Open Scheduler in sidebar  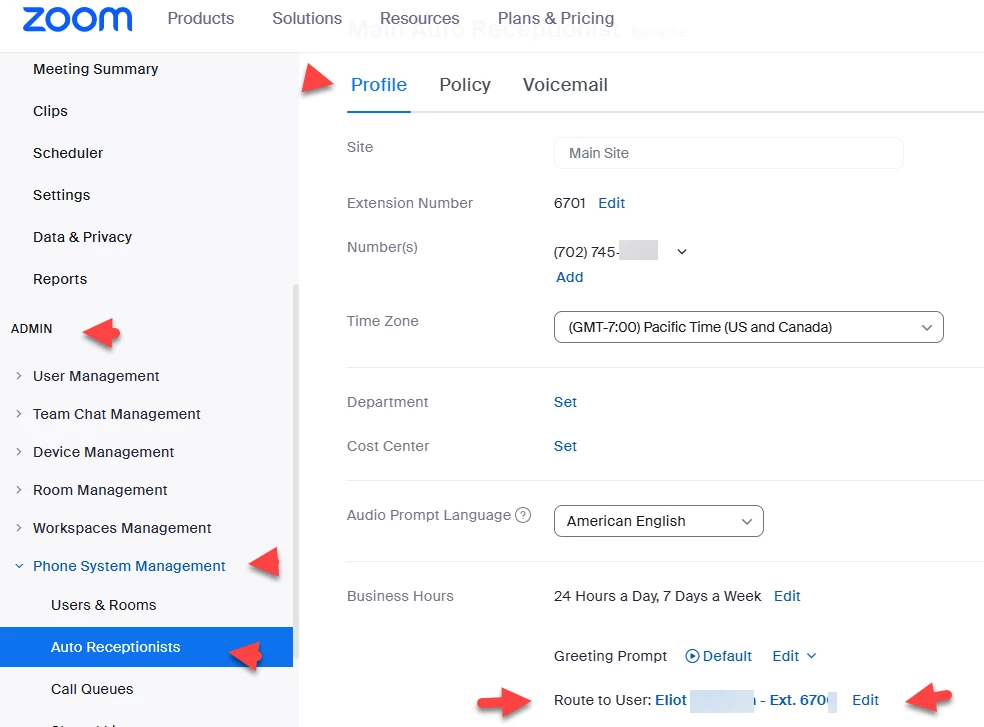point(68,153)
